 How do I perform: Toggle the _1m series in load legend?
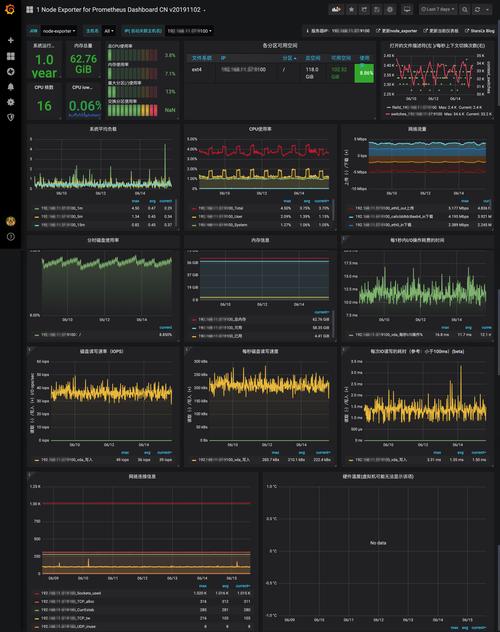(x=62, y=208)
